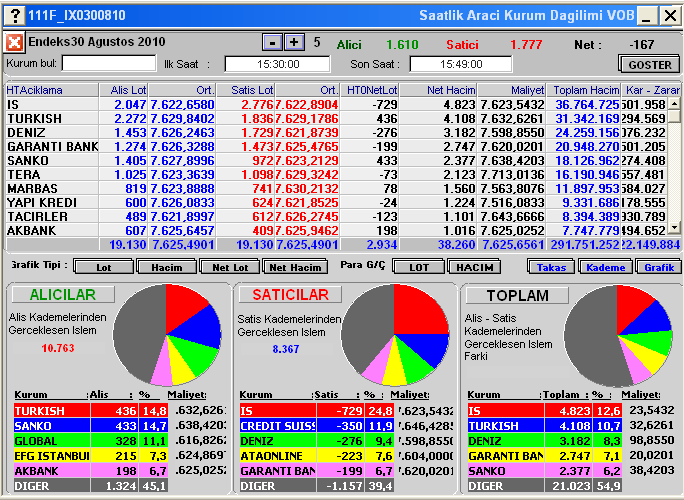The image size is (684, 500).
Task: Sort by Toplam Hacim column header
Action: (x=584, y=90)
